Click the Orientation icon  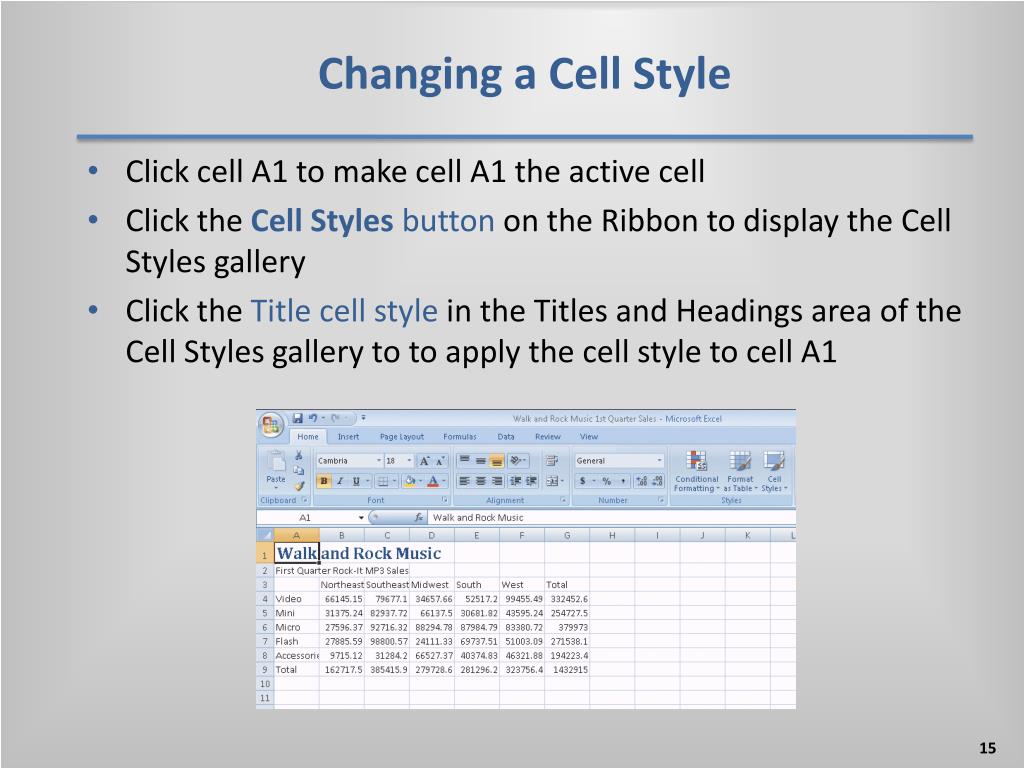[x=516, y=460]
